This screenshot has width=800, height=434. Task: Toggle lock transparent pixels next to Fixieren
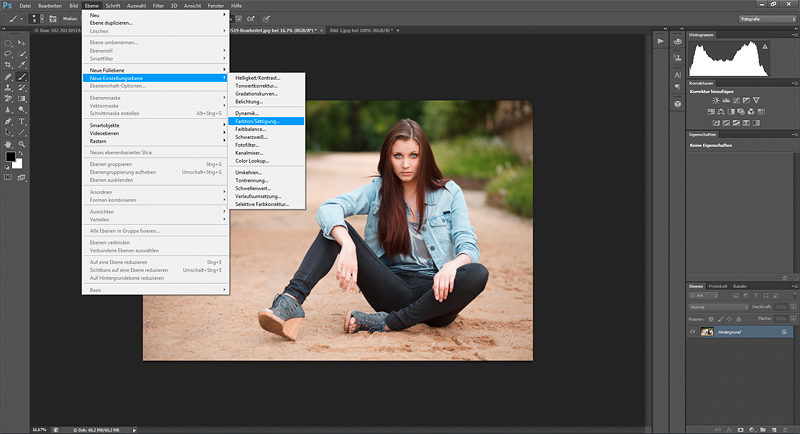point(711,319)
